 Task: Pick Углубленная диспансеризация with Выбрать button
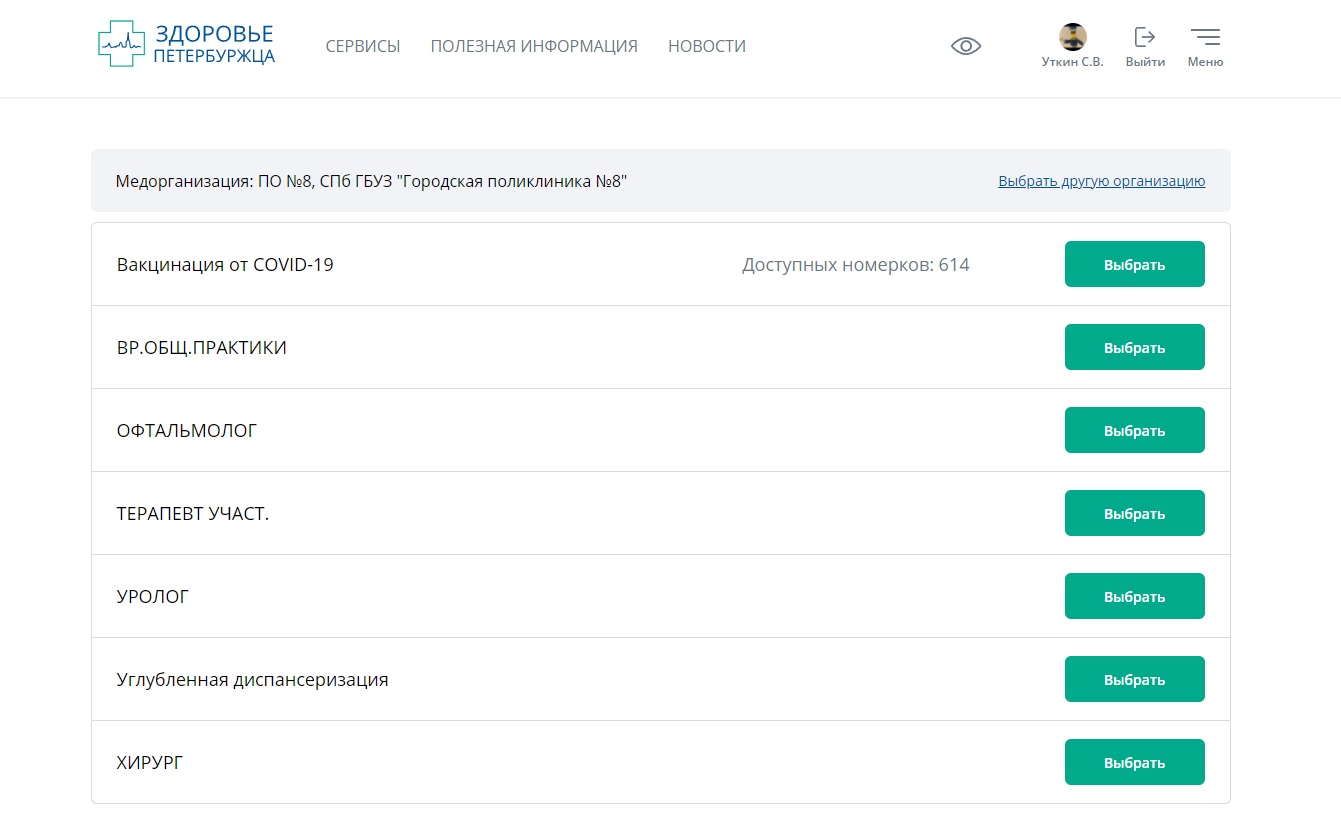[x=1134, y=680]
